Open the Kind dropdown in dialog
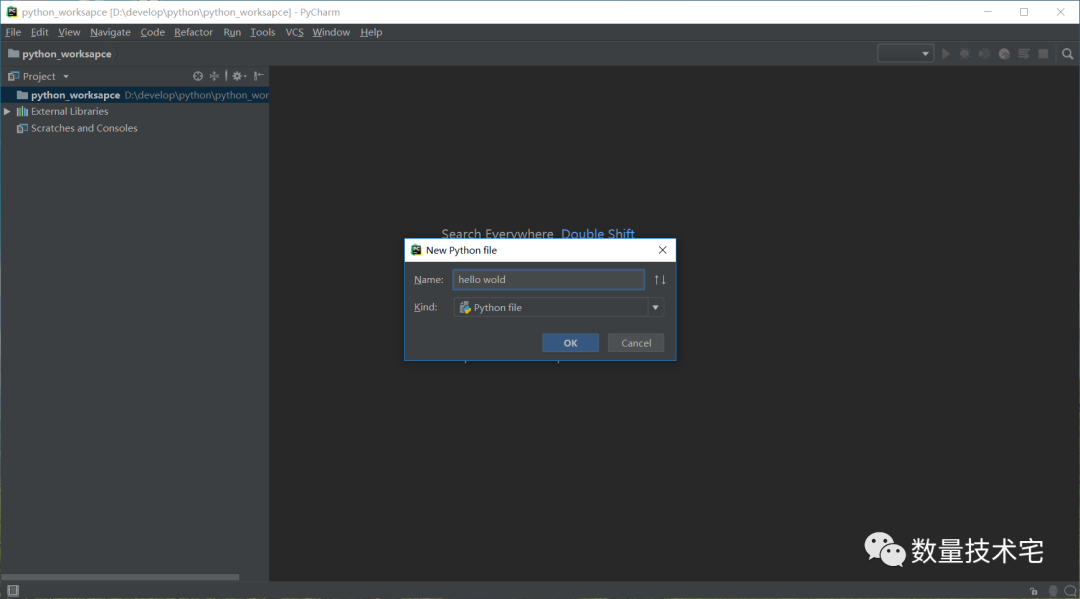The image size is (1080, 599). 655,308
